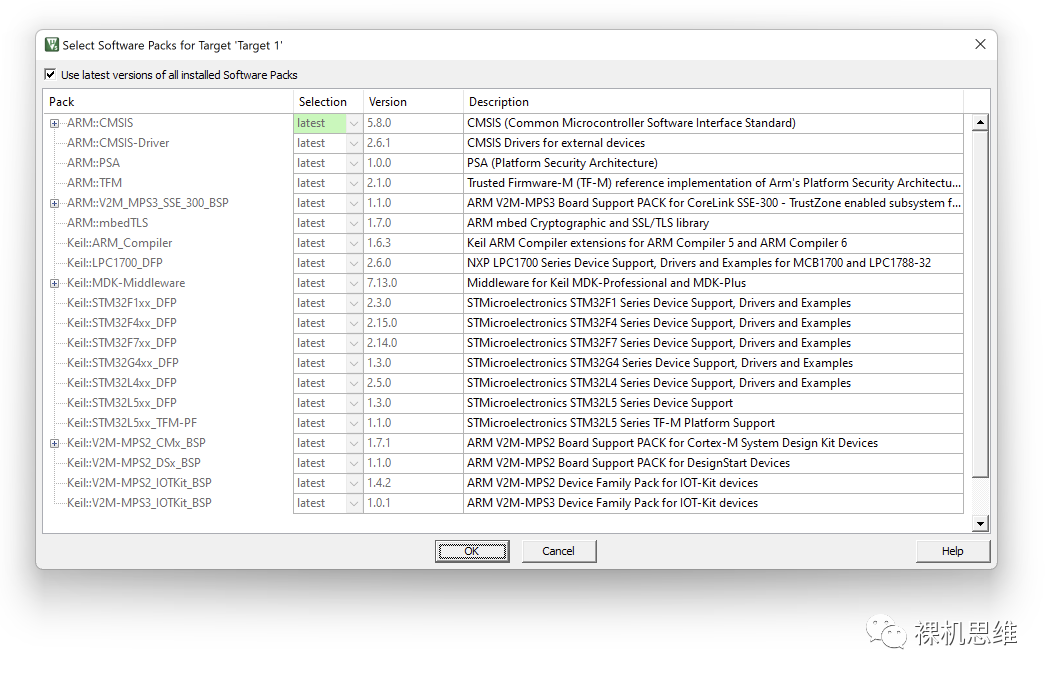
Task: Open the selection dropdown for ARM::TFM
Action: (354, 183)
